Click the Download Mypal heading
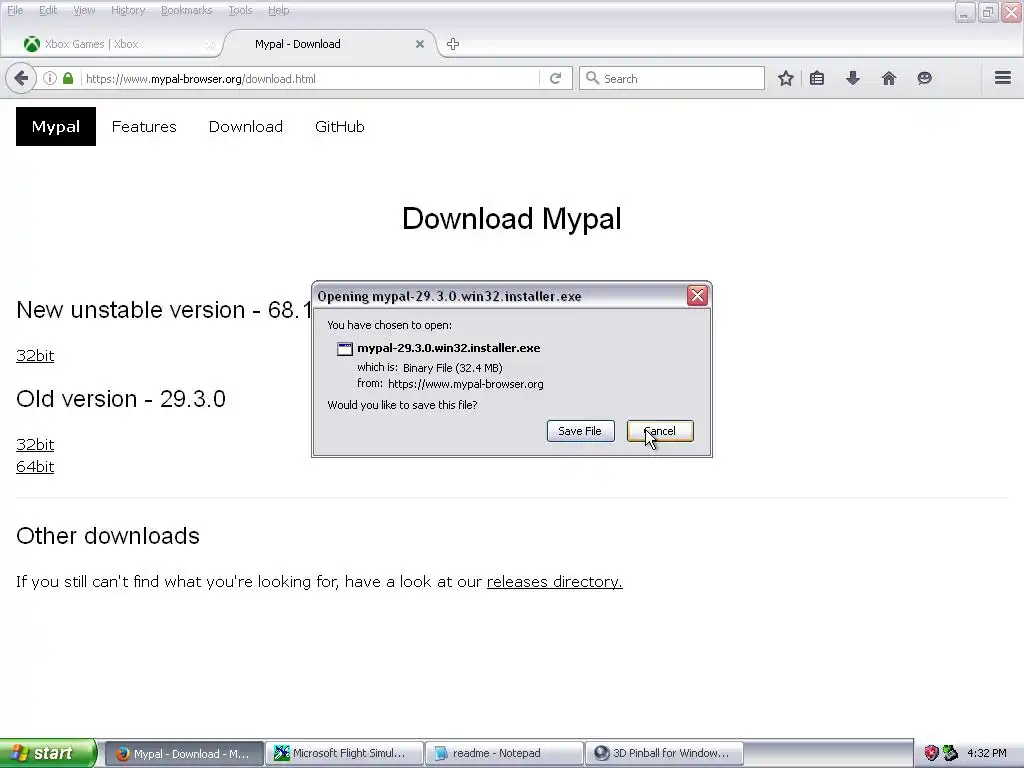Screen dimensions: 1024x768 click(x=511, y=218)
